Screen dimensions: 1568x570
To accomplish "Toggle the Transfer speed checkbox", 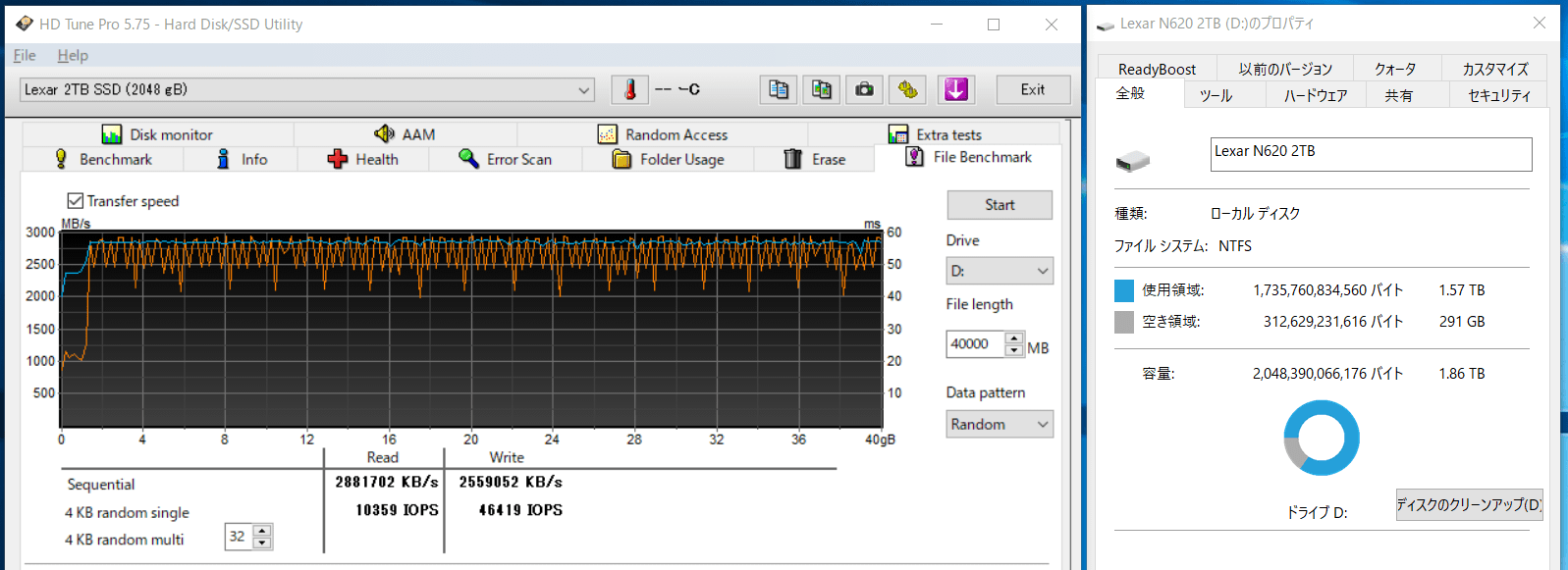I will (x=75, y=201).
